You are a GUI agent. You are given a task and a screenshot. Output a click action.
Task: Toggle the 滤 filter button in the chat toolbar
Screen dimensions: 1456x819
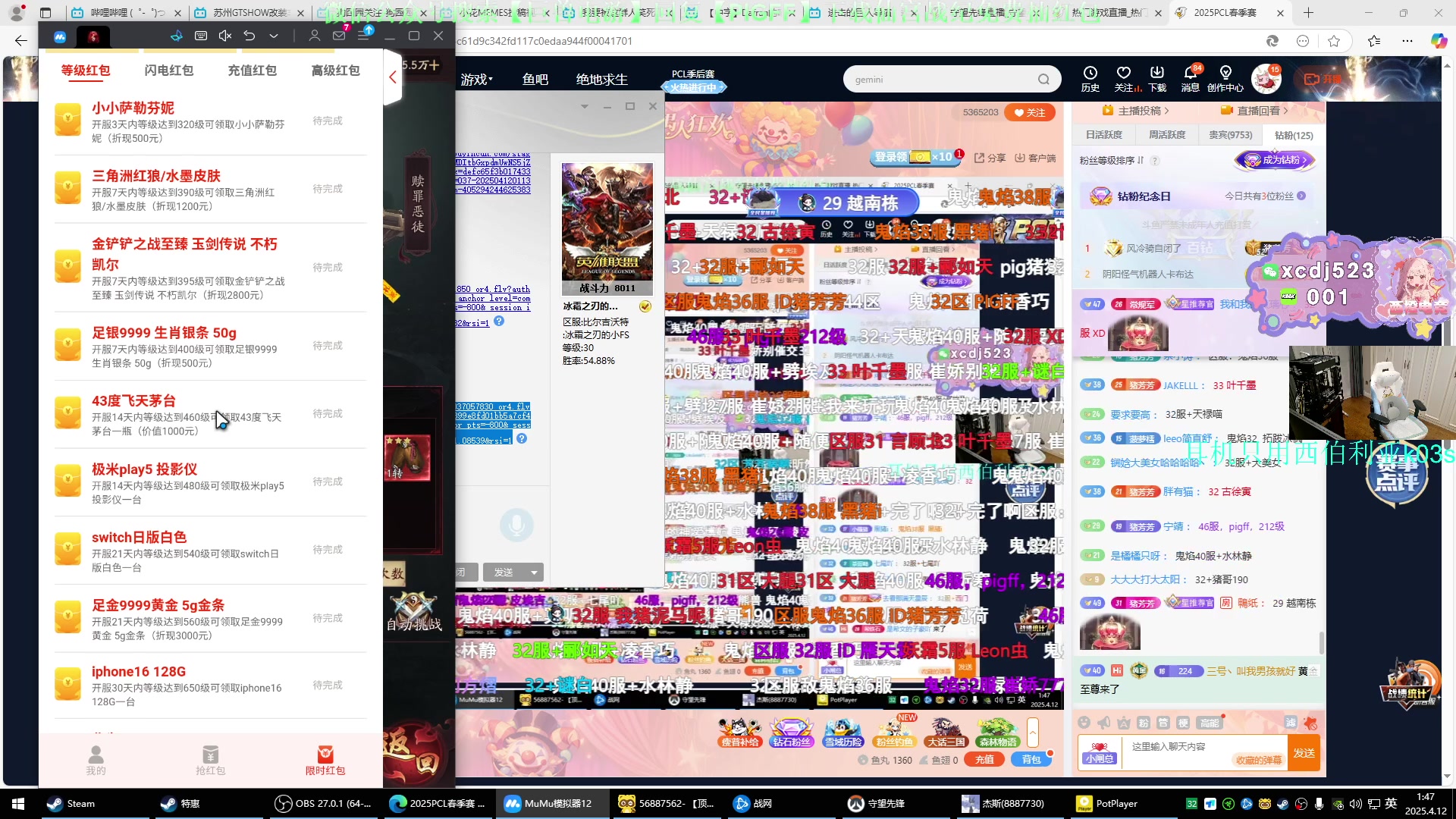[1291, 723]
